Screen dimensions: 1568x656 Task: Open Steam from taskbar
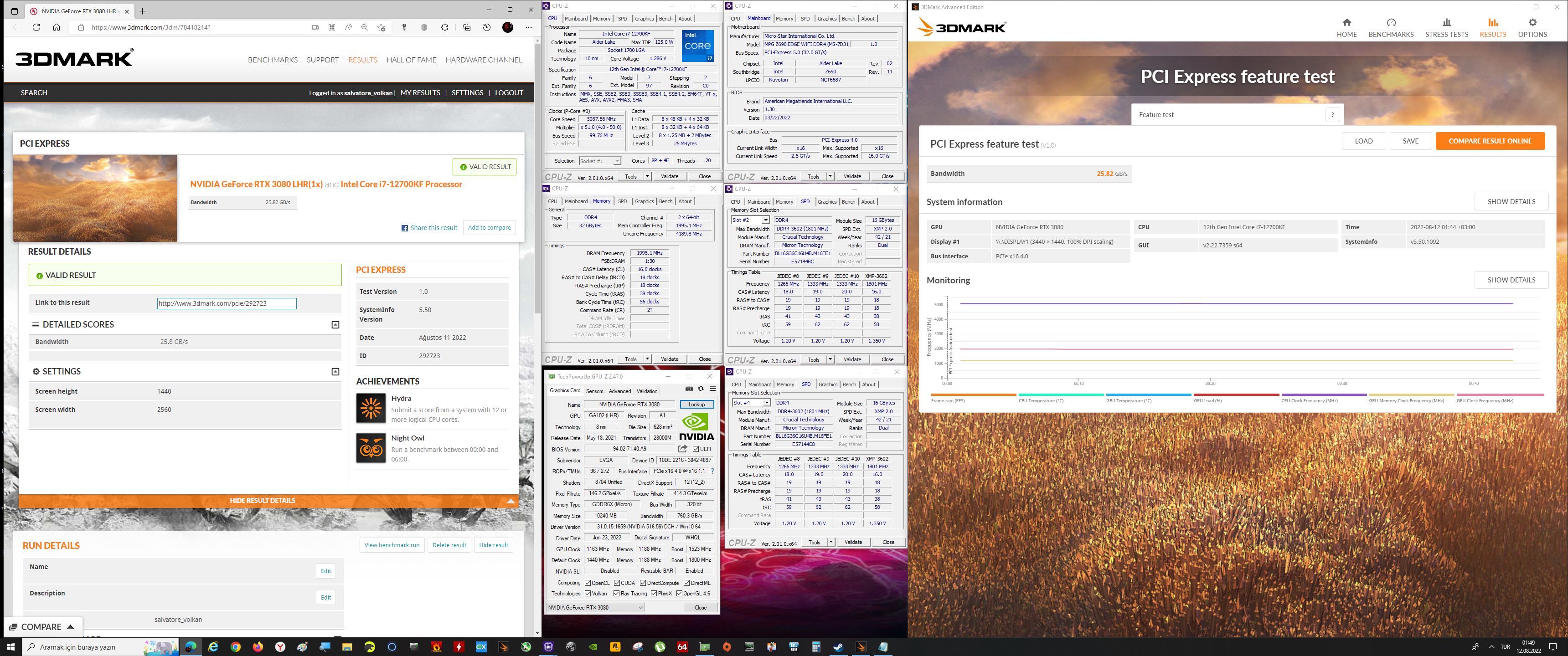[x=838, y=647]
